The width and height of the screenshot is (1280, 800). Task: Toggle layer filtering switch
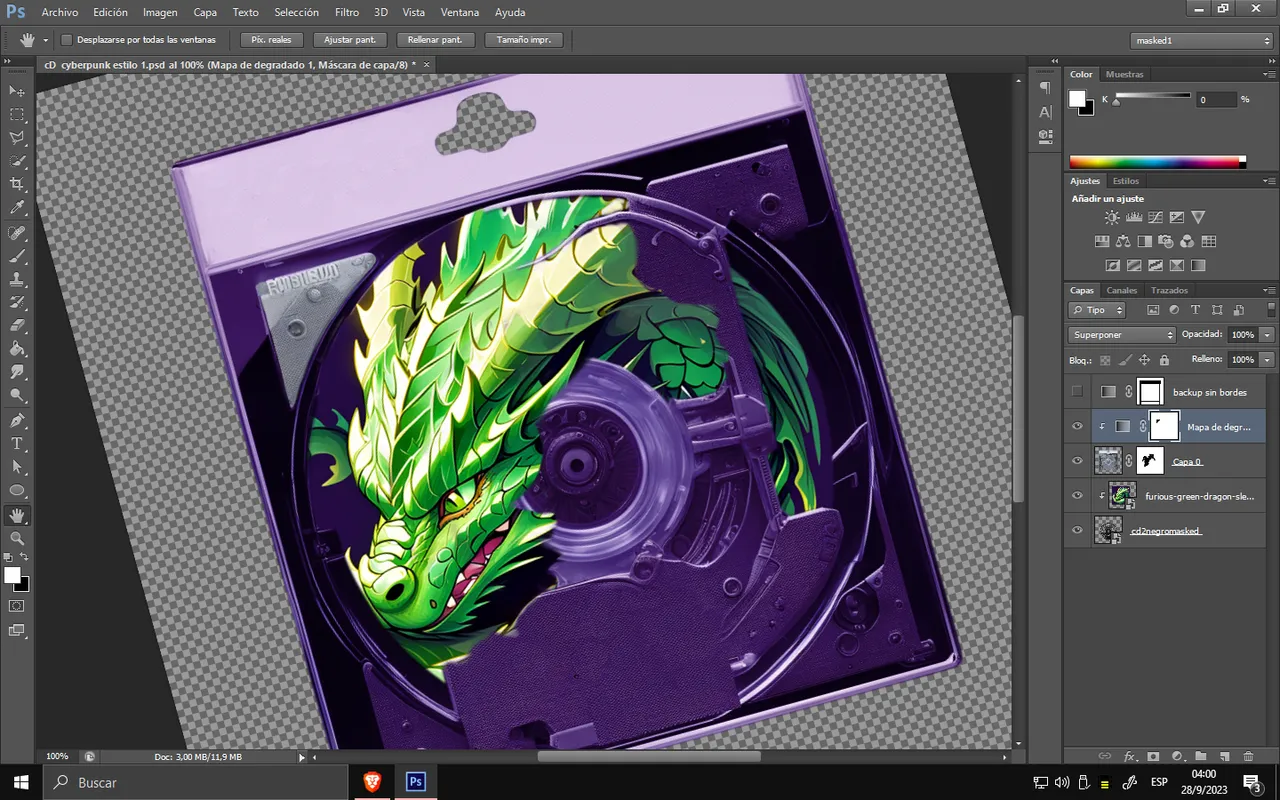click(x=1271, y=310)
